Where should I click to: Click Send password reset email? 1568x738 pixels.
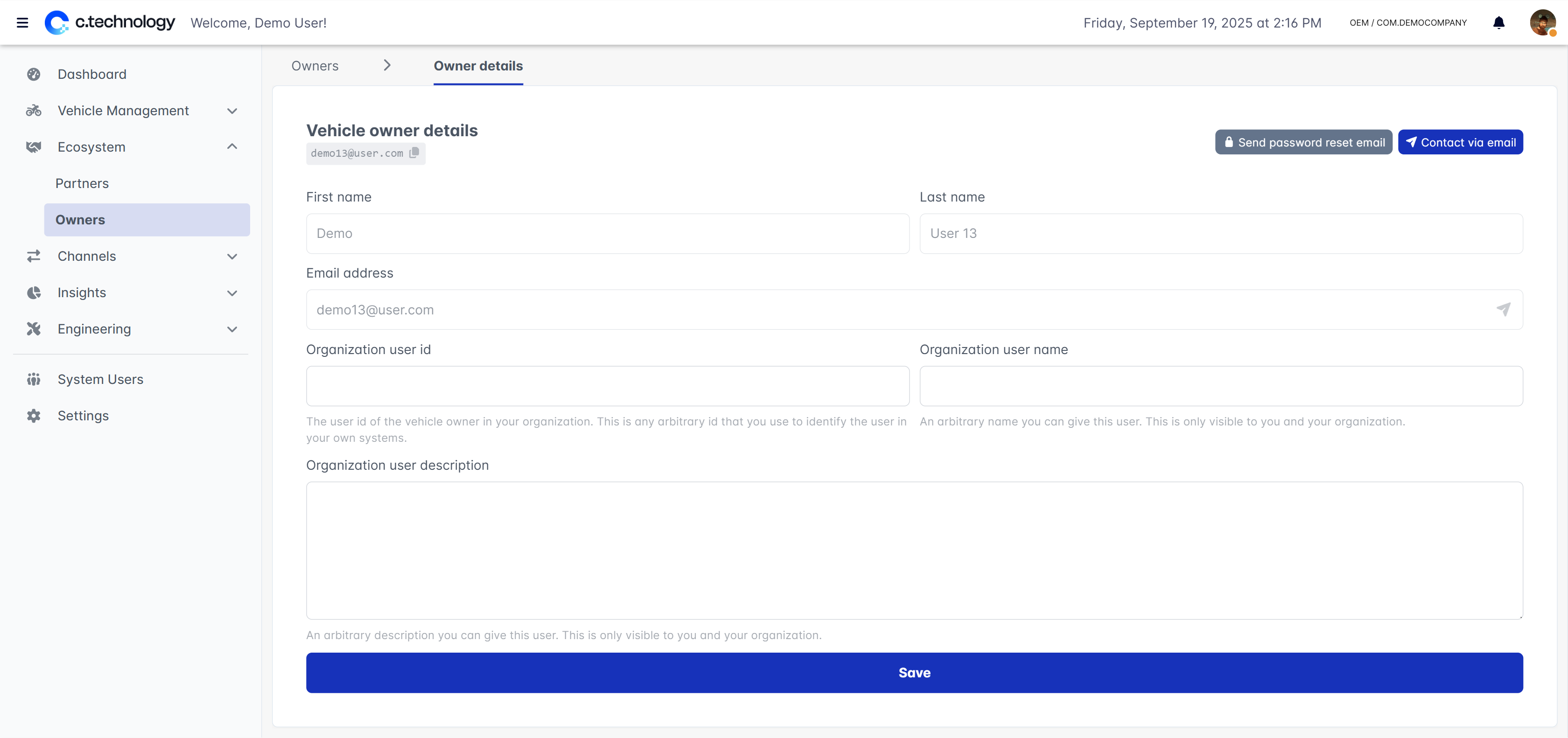pyautogui.click(x=1303, y=142)
